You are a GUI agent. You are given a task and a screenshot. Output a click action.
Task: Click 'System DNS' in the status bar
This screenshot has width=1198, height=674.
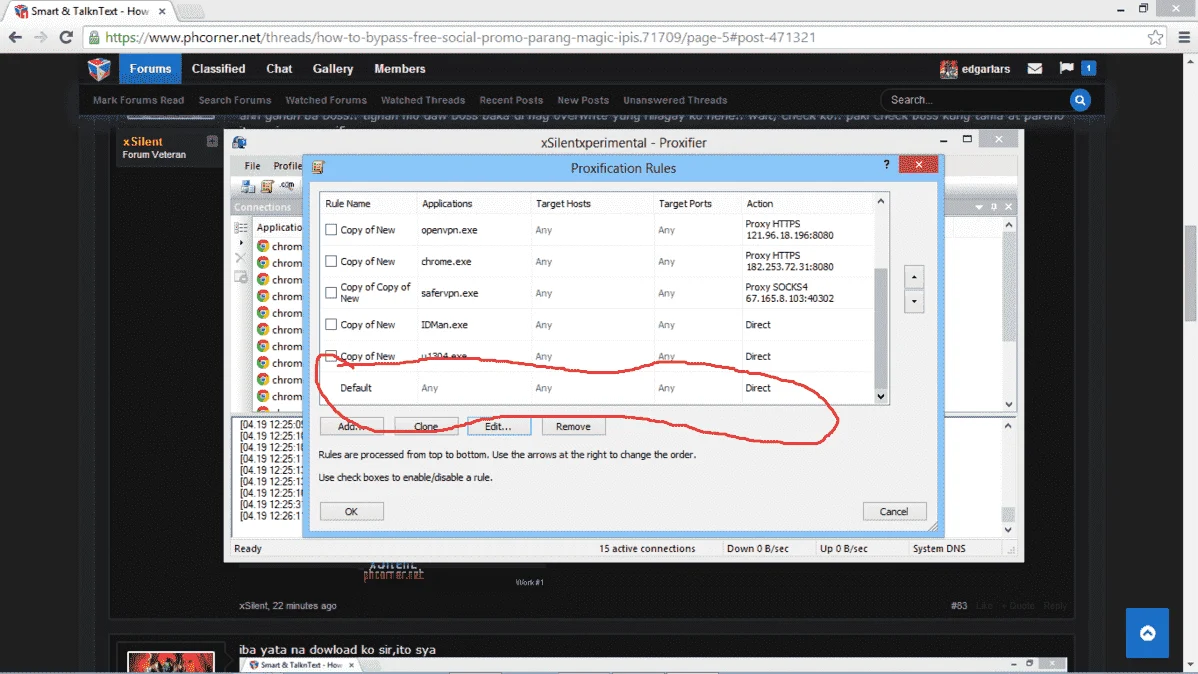(939, 549)
